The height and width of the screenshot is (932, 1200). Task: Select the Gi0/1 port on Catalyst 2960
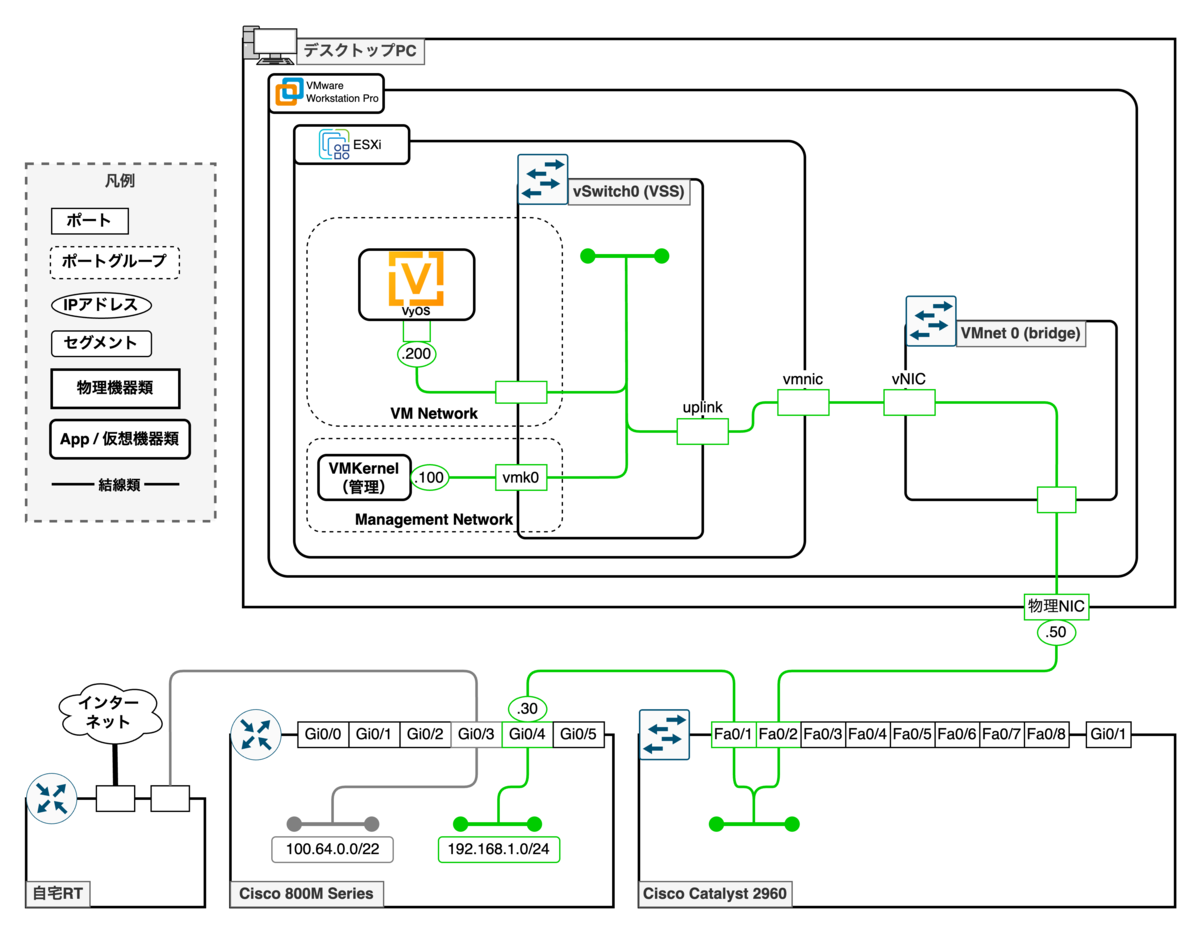pyautogui.click(x=1108, y=734)
